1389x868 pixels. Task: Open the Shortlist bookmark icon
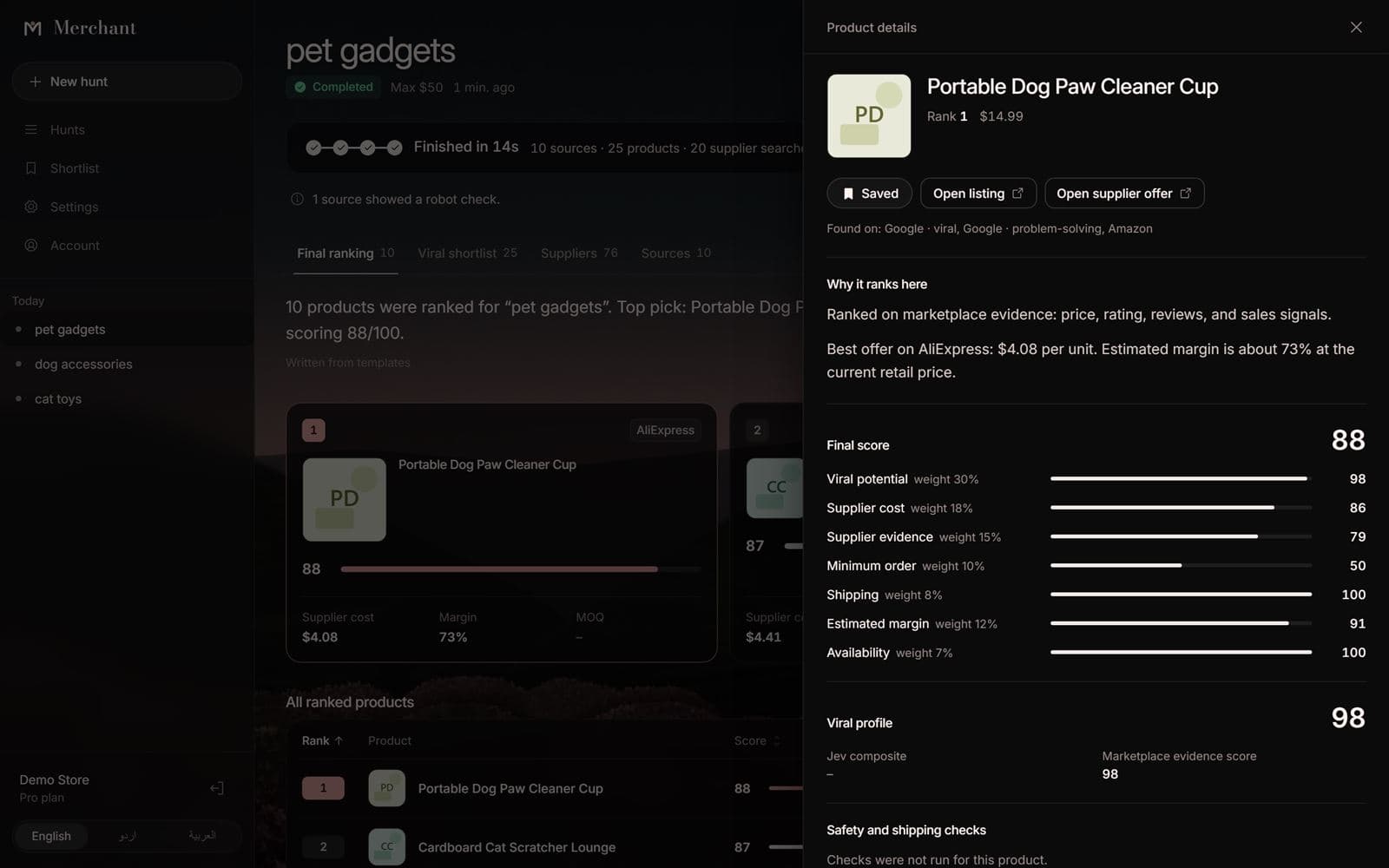[31, 168]
